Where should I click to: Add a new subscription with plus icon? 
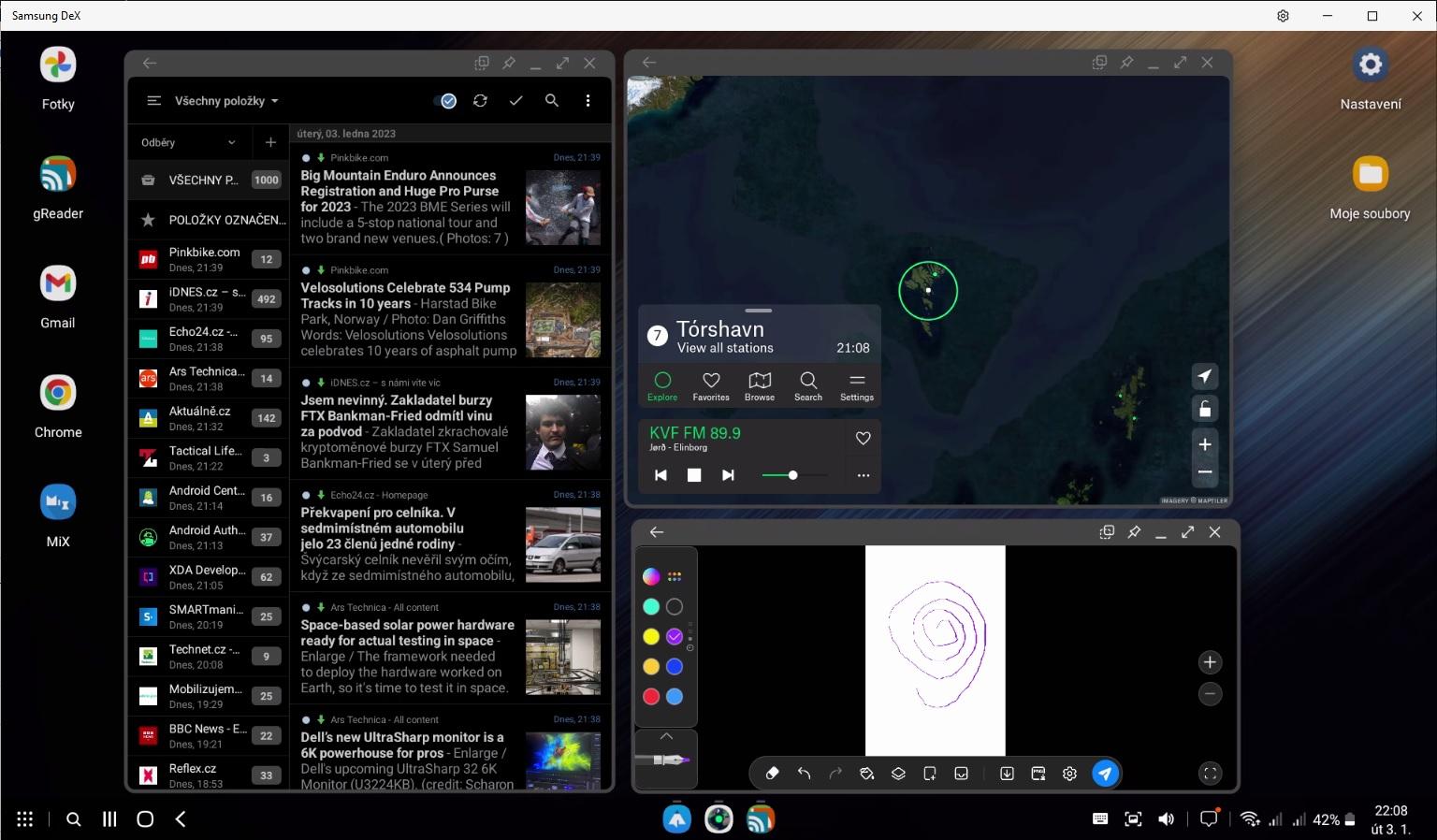[270, 142]
